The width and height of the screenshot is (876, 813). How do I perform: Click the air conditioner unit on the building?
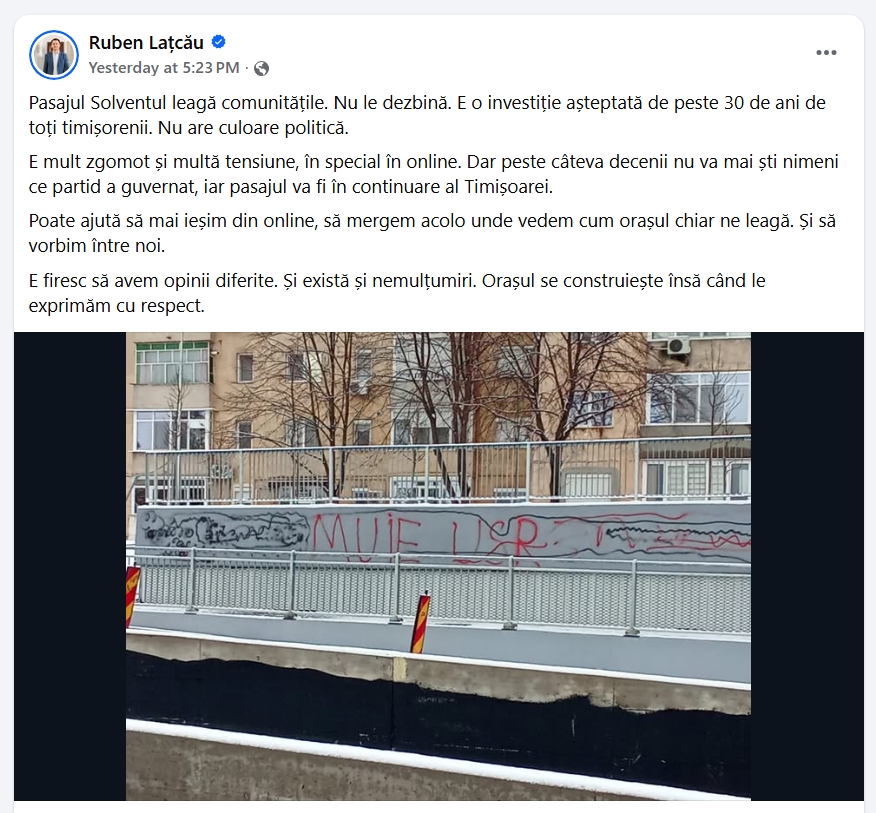678,345
